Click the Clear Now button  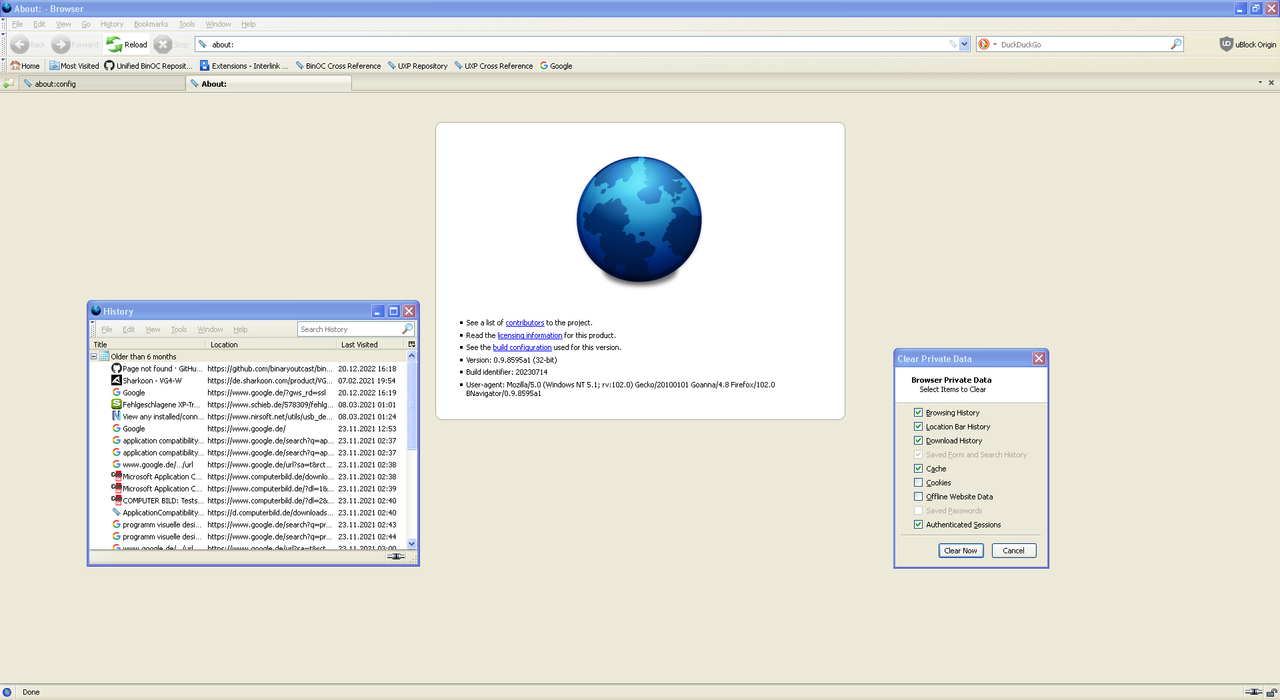(961, 550)
